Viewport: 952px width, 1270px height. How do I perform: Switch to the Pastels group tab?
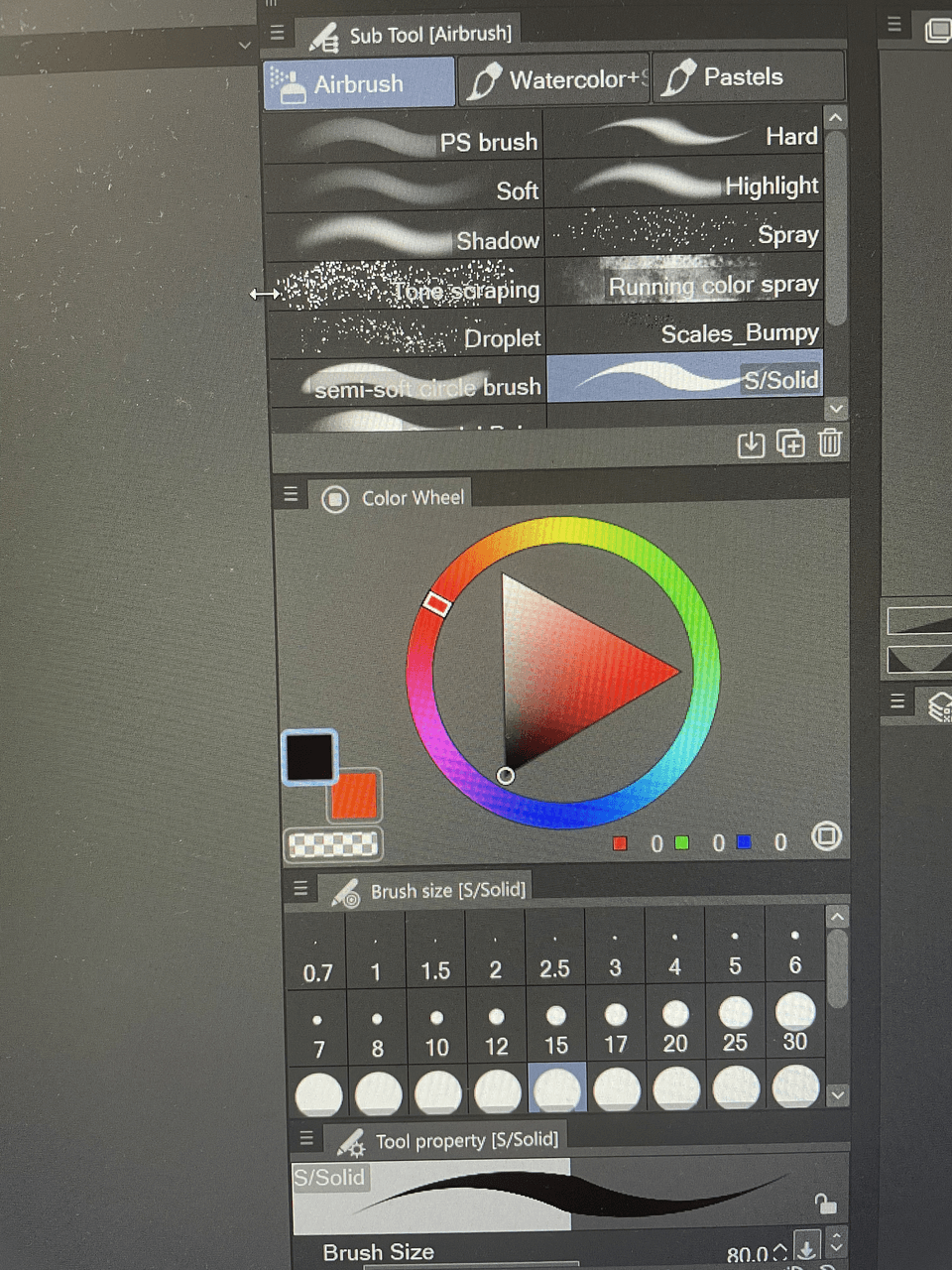749,77
